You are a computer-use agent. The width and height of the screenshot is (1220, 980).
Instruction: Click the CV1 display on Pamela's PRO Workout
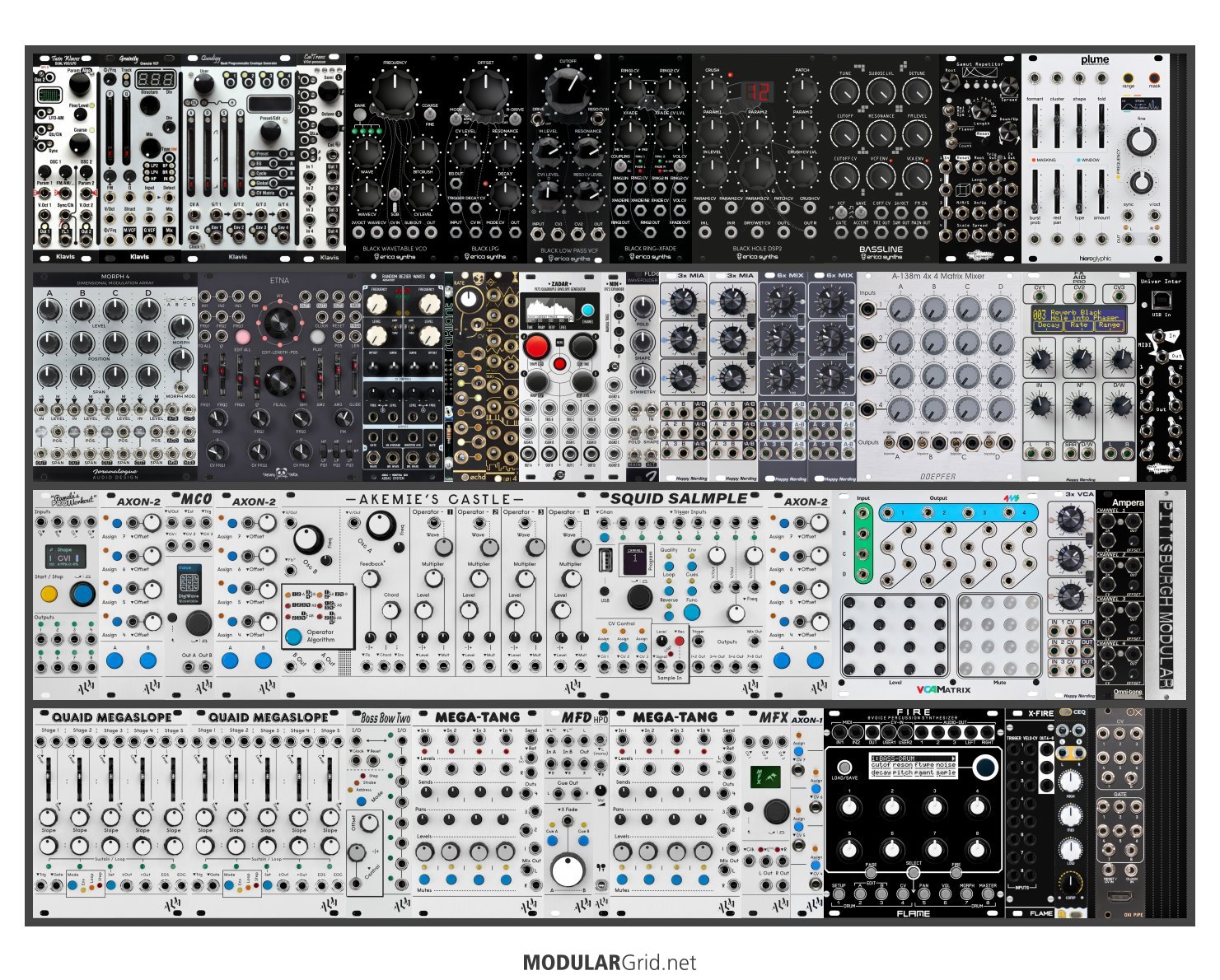(x=64, y=556)
